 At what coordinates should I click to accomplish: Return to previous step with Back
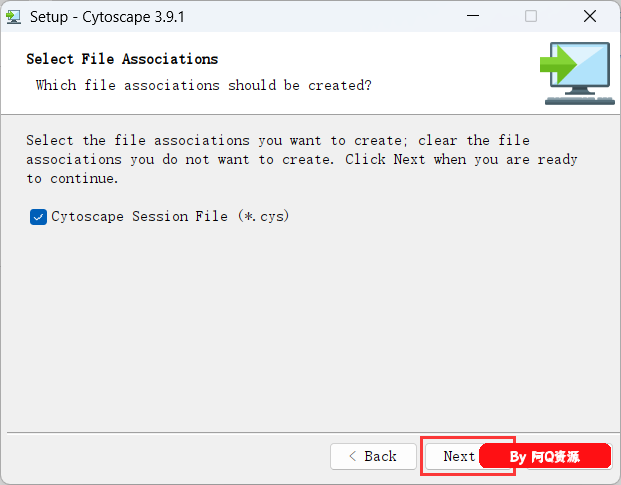[373, 456]
